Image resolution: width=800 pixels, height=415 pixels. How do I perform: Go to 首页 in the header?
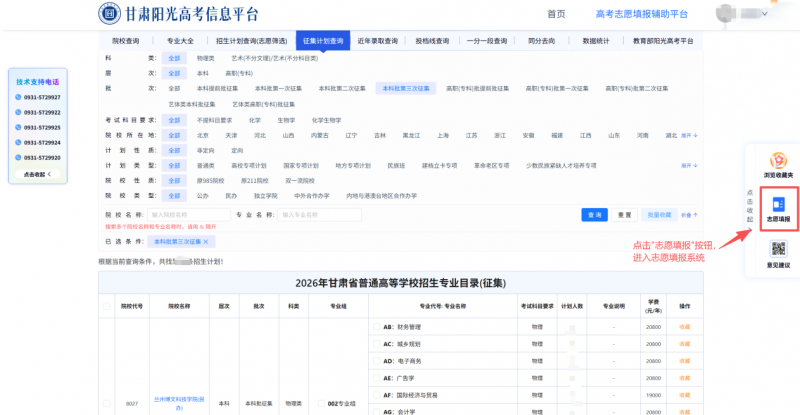click(x=556, y=14)
